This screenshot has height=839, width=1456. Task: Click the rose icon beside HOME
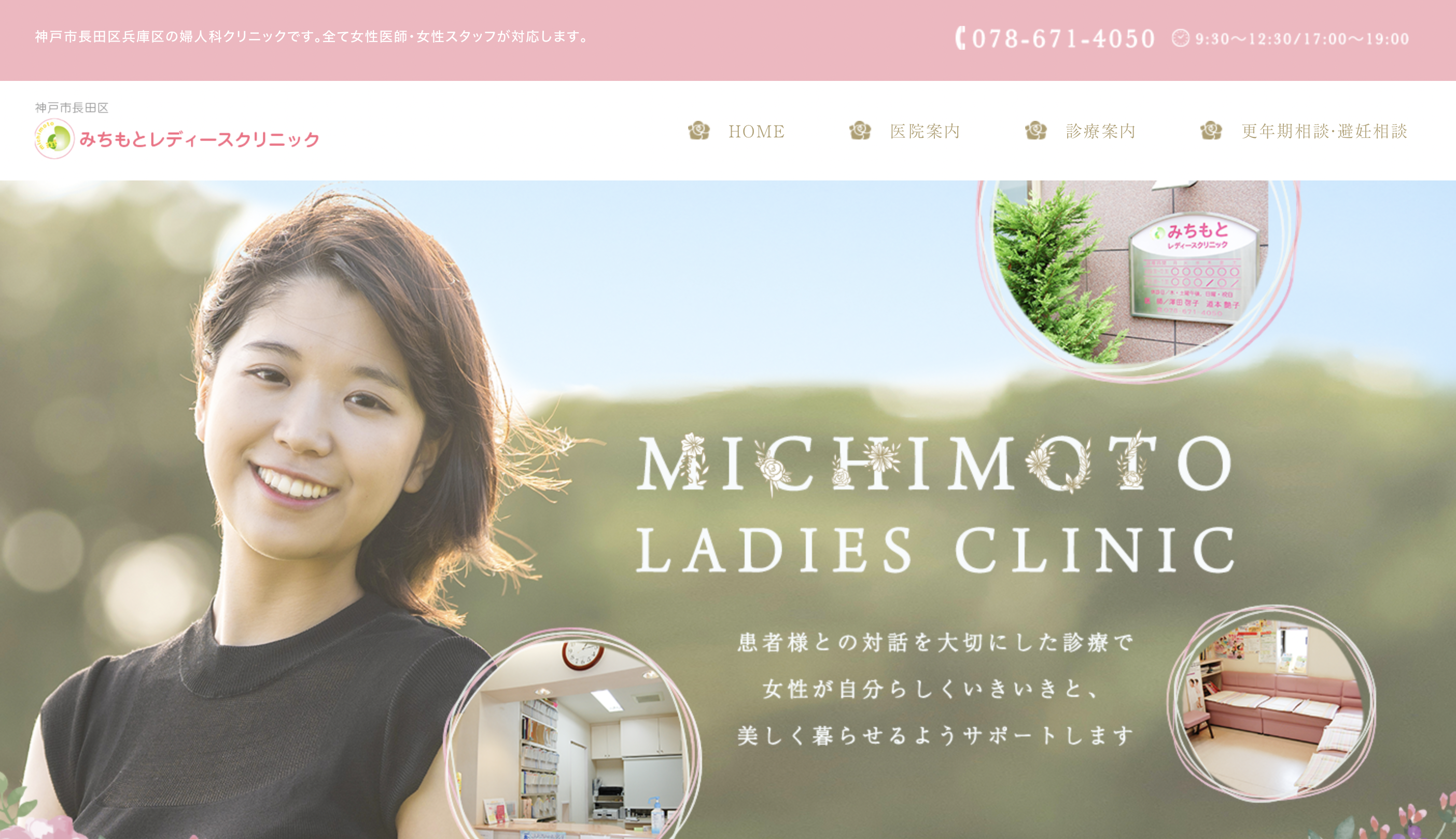click(x=699, y=131)
